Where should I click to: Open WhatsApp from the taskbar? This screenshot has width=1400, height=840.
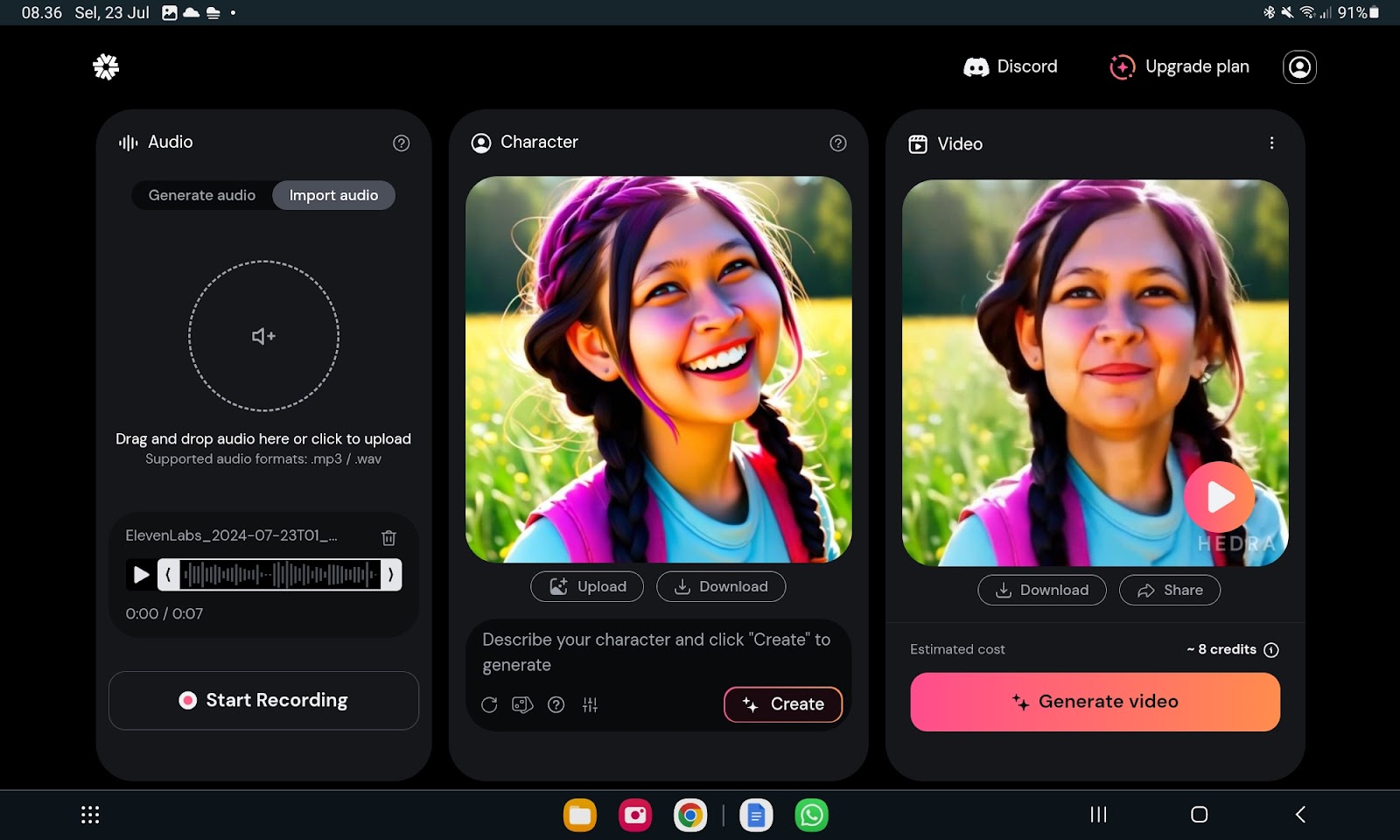(x=811, y=815)
